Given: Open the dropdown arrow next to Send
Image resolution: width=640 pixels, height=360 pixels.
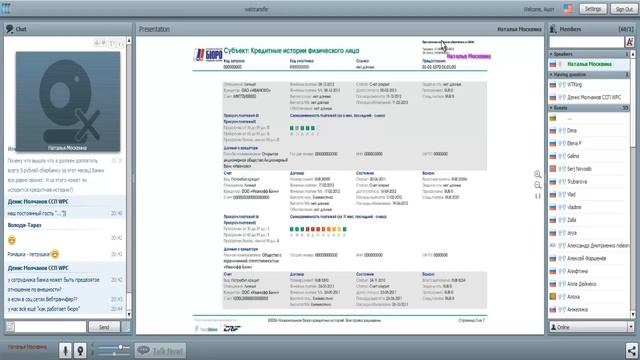Looking at the screenshot, I should tap(126, 327).
